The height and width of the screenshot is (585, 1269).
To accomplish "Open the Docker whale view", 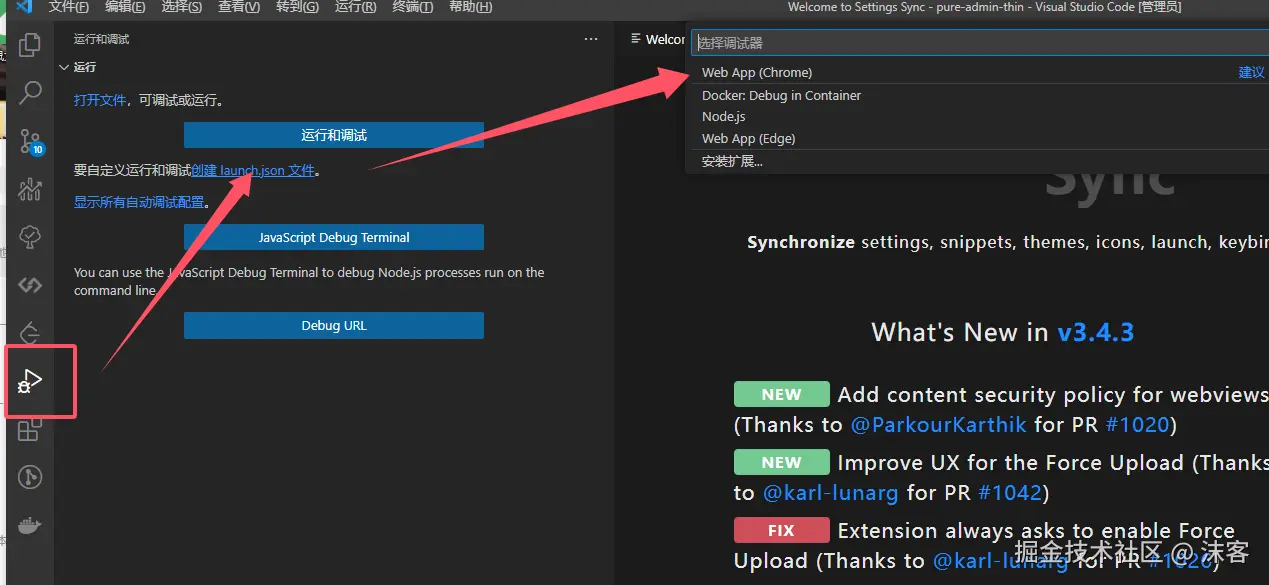I will pyautogui.click(x=31, y=526).
